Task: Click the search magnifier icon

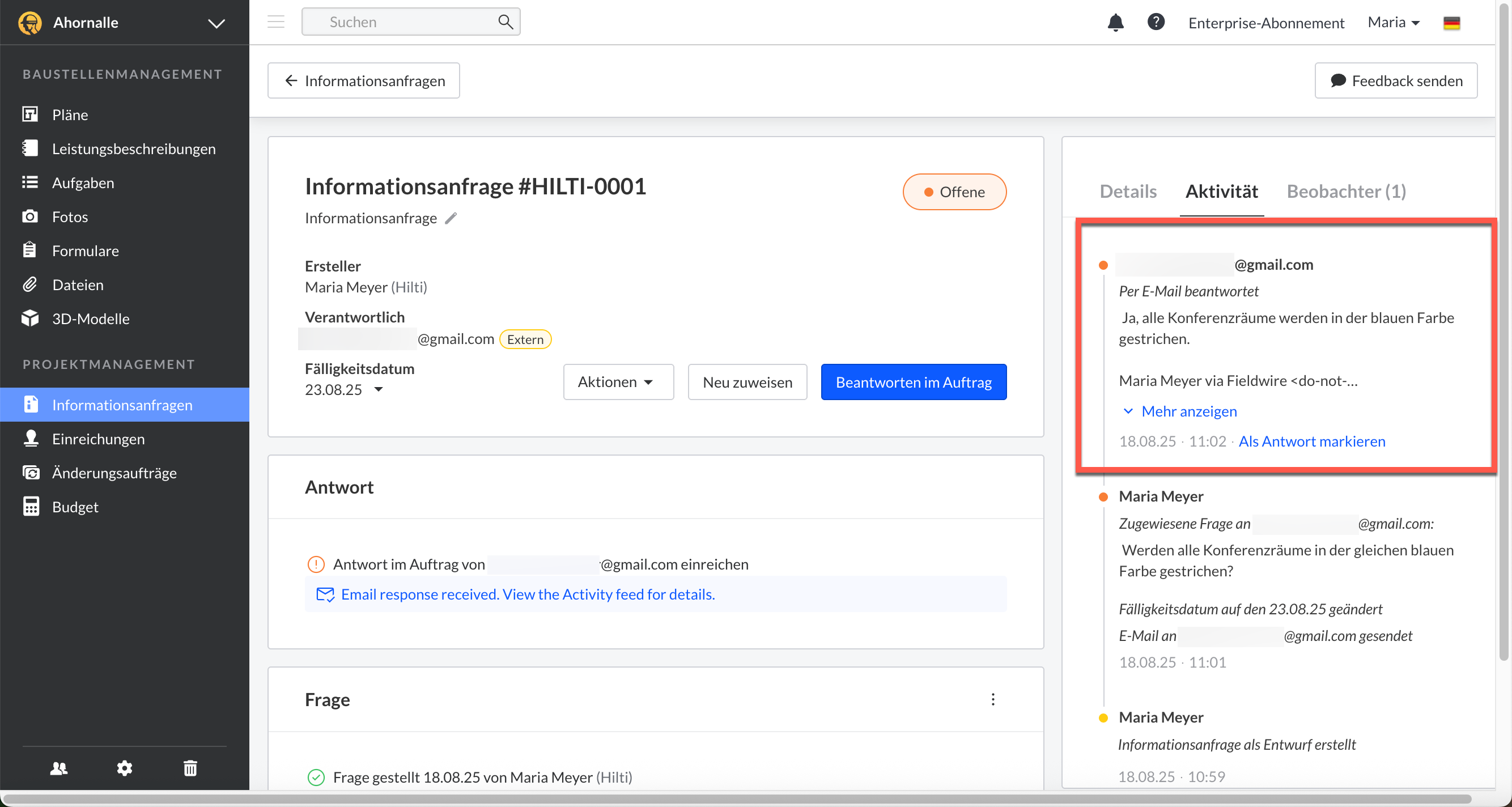Action: (505, 22)
